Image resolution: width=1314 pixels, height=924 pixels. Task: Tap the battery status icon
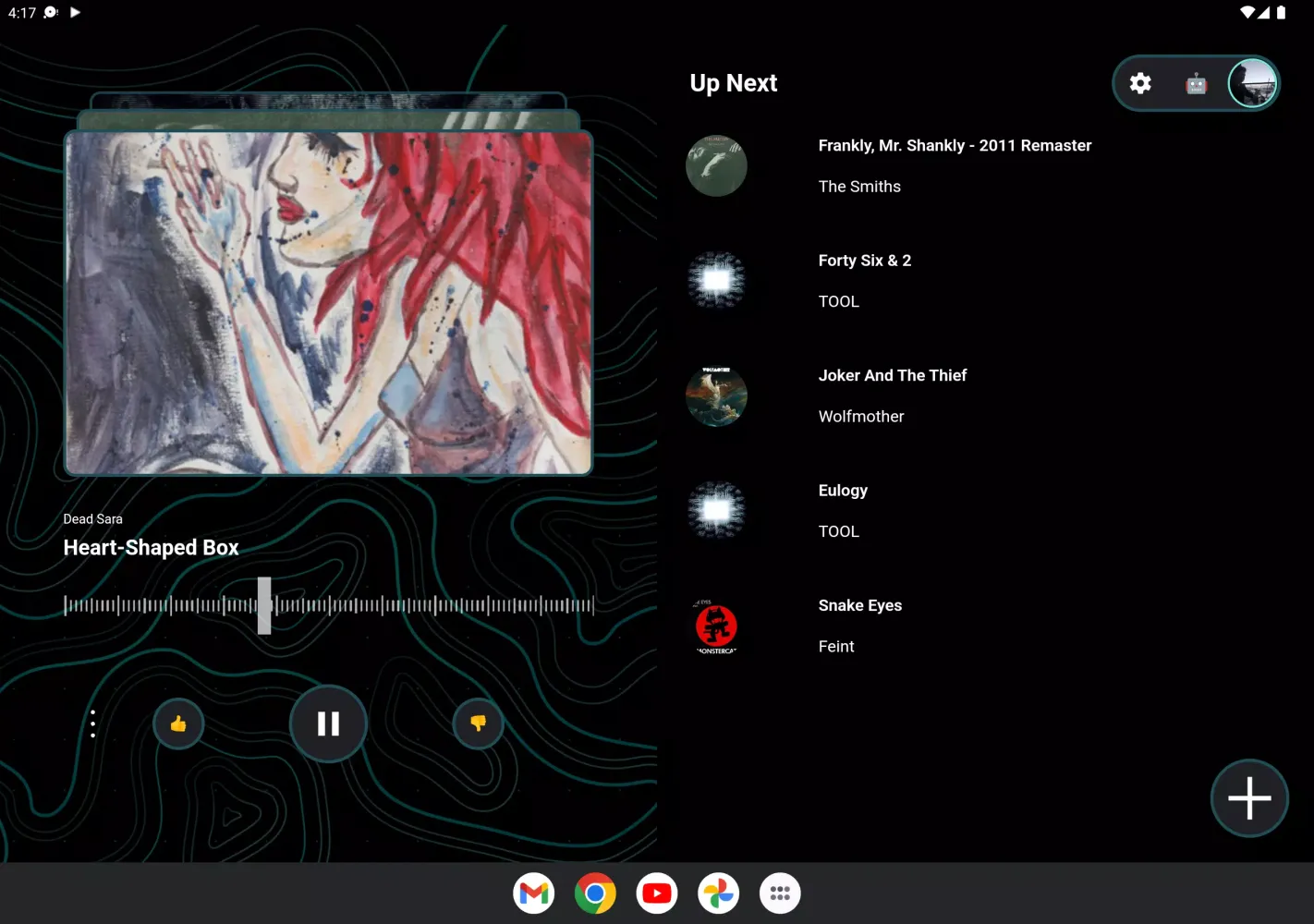[x=1281, y=12]
